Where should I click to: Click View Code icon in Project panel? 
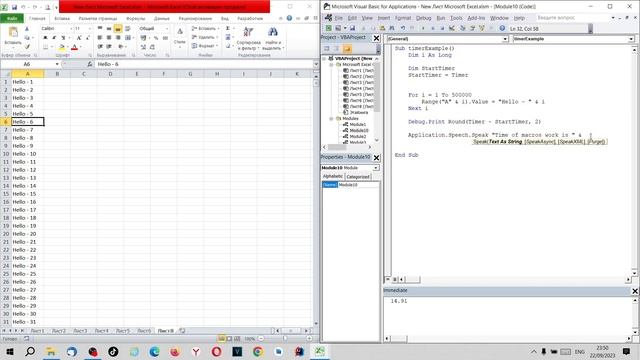coord(327,49)
